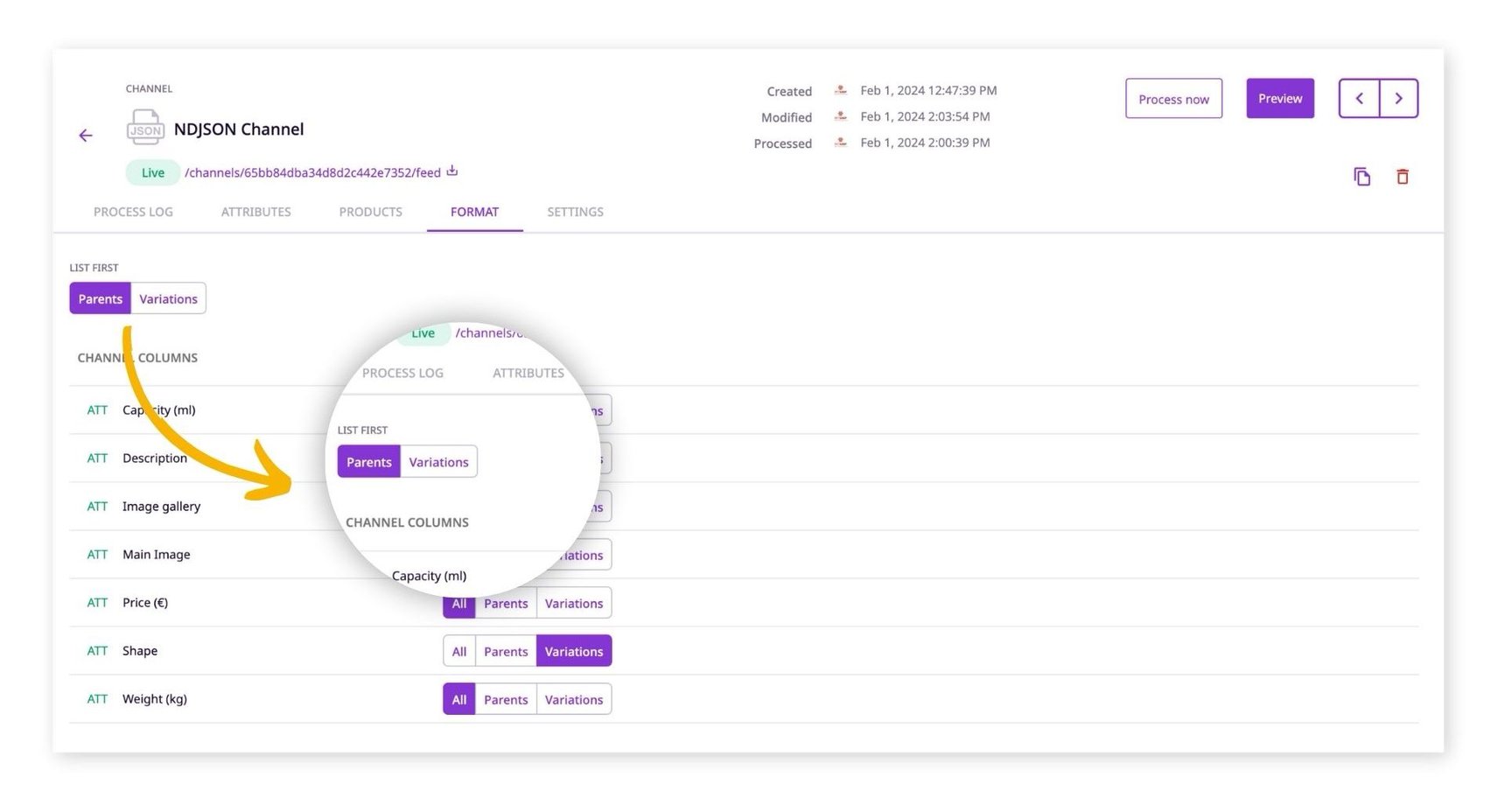Click the back arrow to leave the channel
This screenshot has height=812, width=1505.
[85, 135]
